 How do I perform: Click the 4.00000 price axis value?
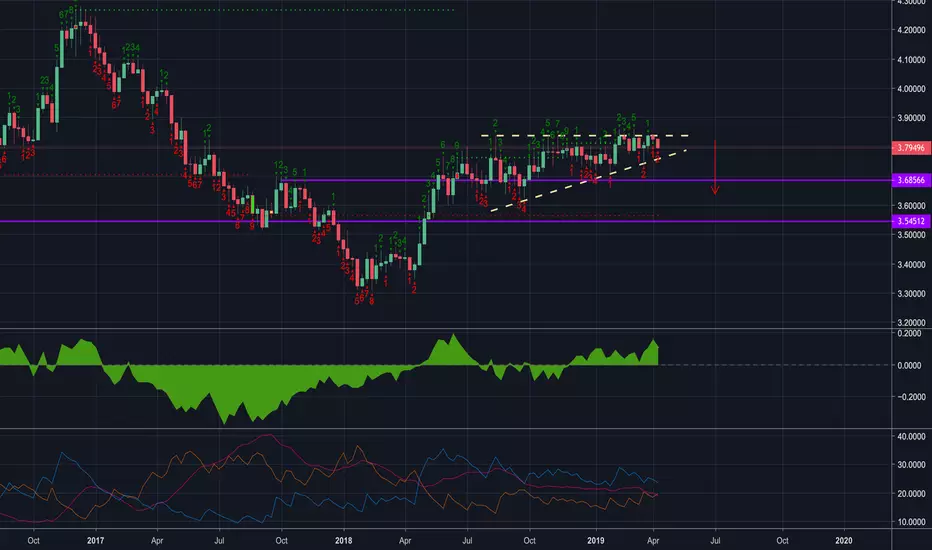pyautogui.click(x=911, y=89)
